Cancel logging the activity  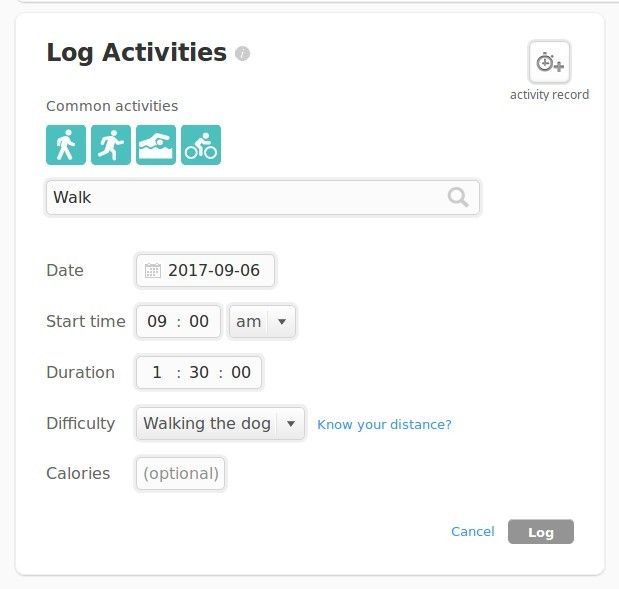(472, 532)
